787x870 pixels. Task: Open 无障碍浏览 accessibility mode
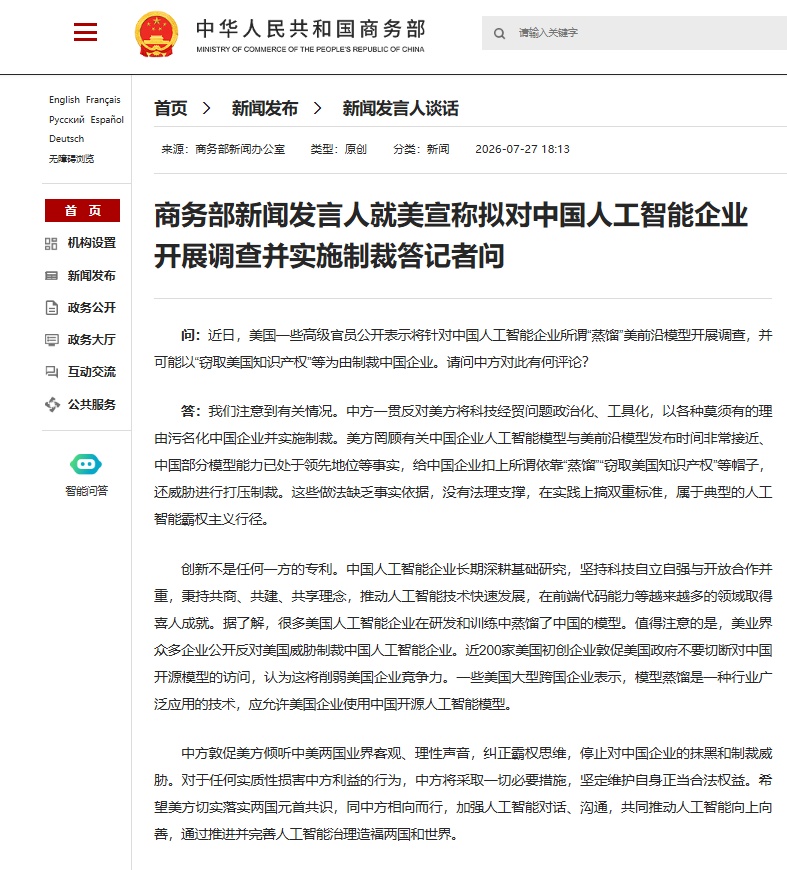[x=71, y=159]
